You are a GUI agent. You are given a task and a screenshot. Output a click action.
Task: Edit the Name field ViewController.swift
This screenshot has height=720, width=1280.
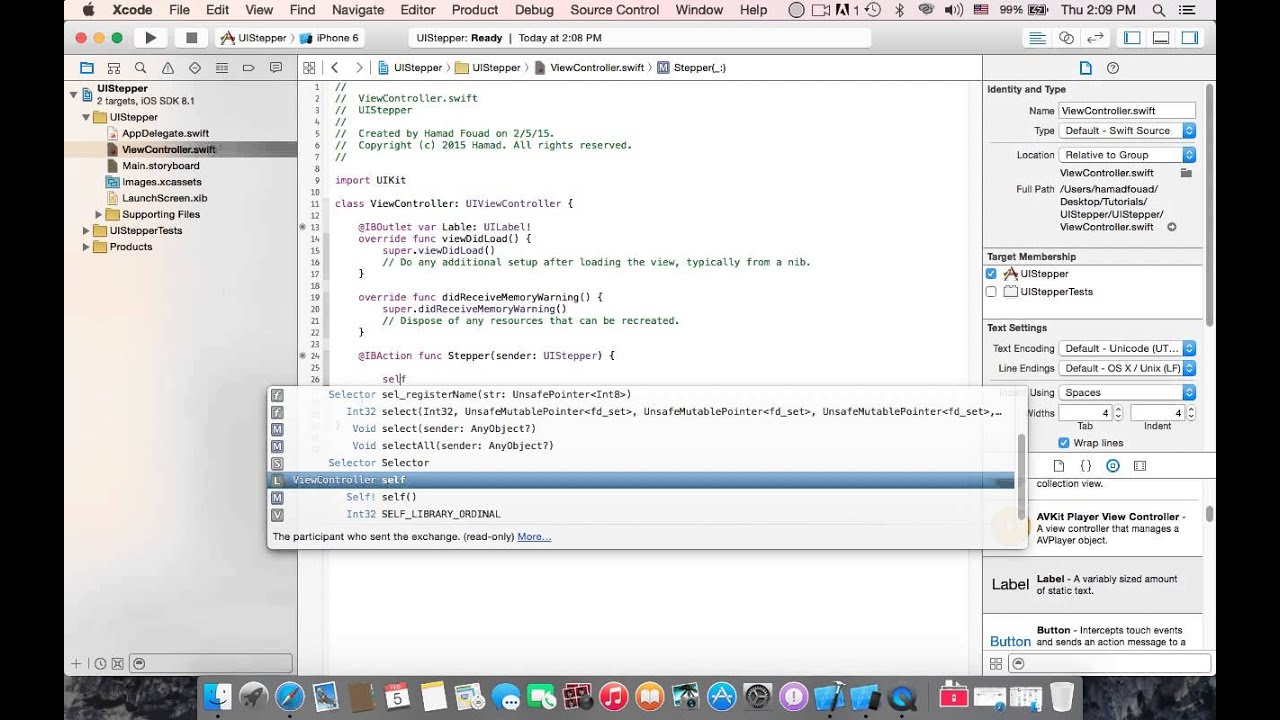[x=1127, y=111]
